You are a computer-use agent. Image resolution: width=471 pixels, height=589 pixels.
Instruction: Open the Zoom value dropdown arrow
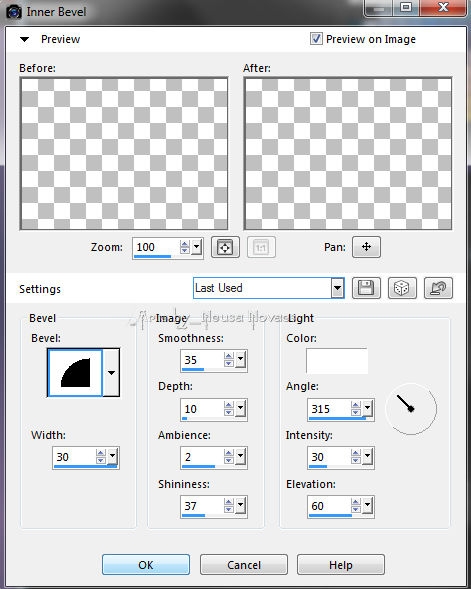(196, 247)
